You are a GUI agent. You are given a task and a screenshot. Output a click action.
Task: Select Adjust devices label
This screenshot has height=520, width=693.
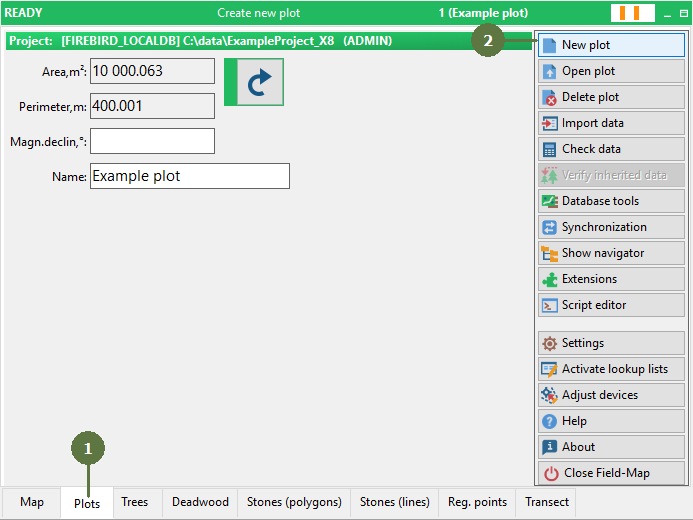click(600, 395)
